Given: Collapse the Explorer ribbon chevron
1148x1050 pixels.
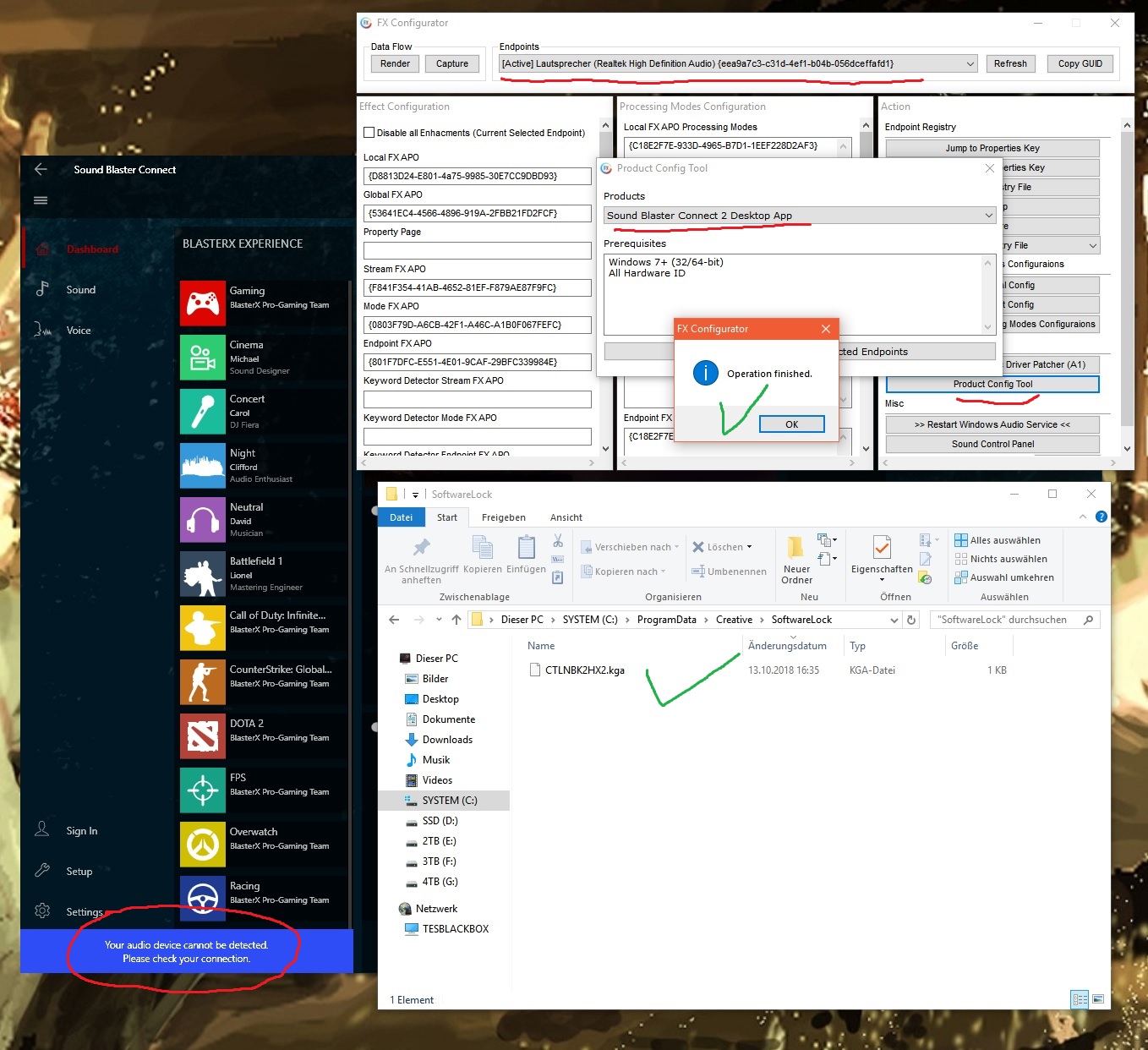Looking at the screenshot, I should (1083, 517).
